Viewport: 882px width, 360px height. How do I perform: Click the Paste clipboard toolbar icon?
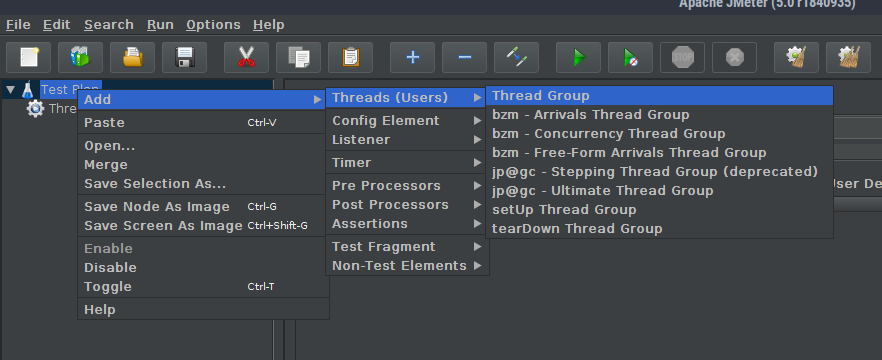[x=350, y=57]
